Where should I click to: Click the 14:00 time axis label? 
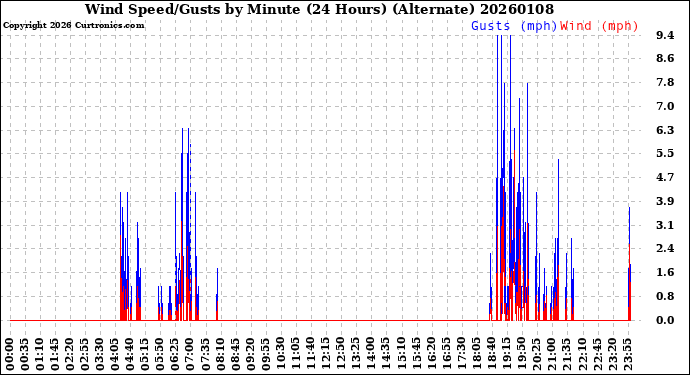pos(371,355)
